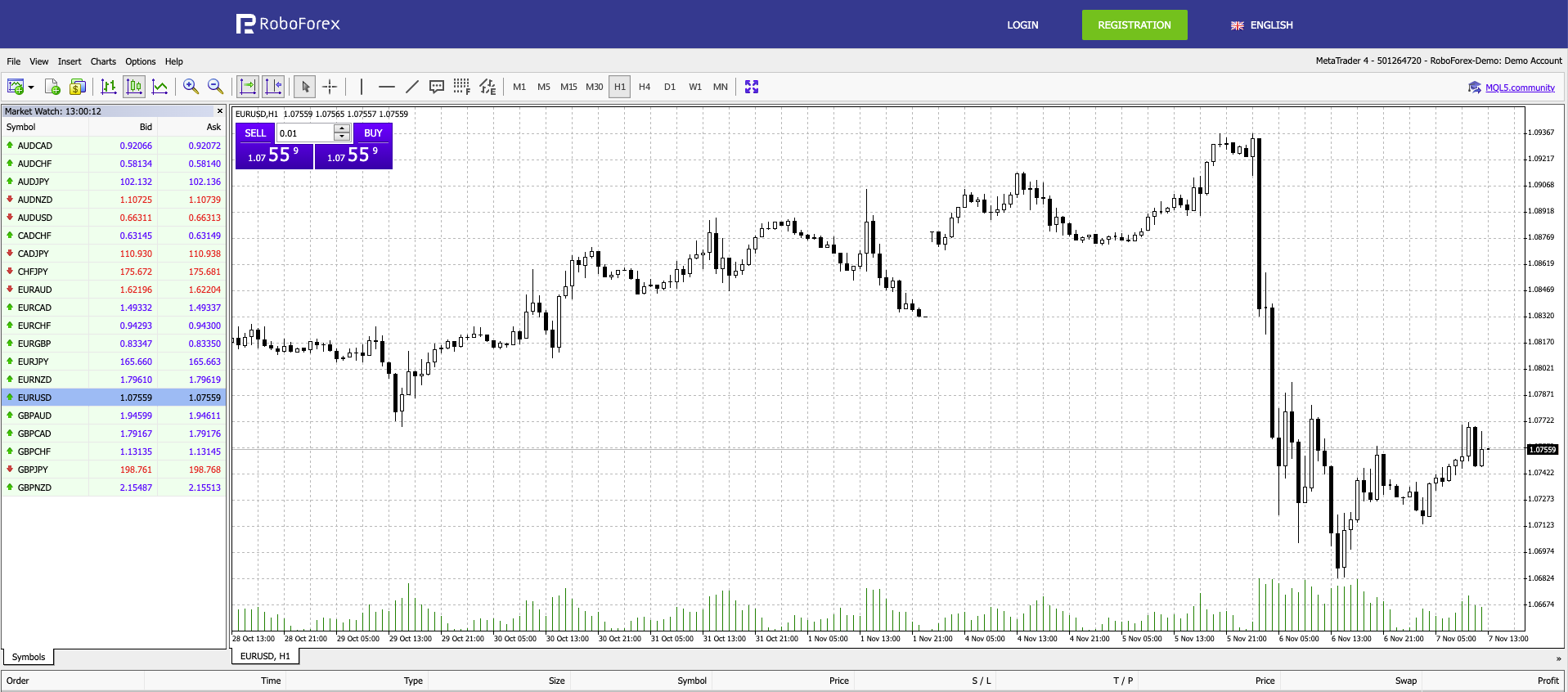Select GBPJPY symbol in Market Watch

[33, 470]
